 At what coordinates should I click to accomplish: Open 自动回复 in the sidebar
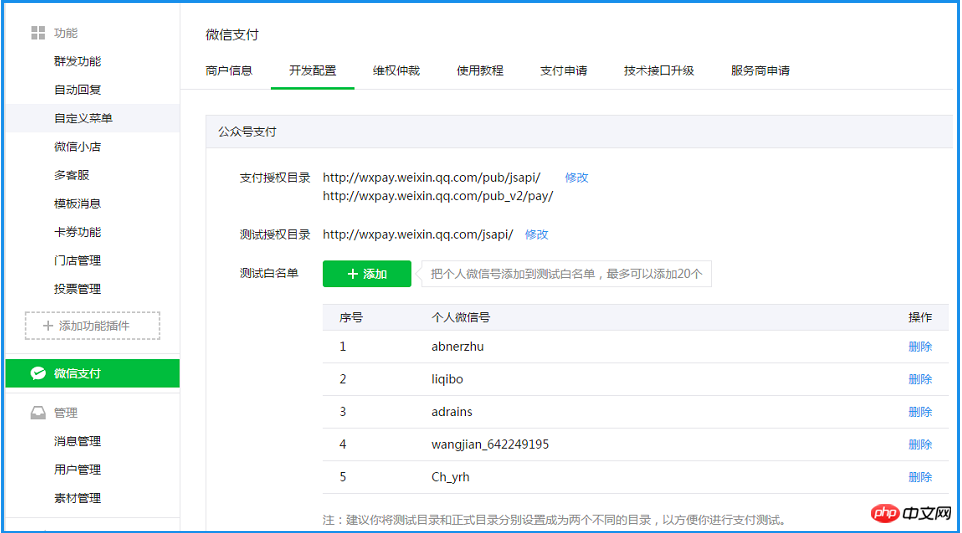click(x=77, y=90)
